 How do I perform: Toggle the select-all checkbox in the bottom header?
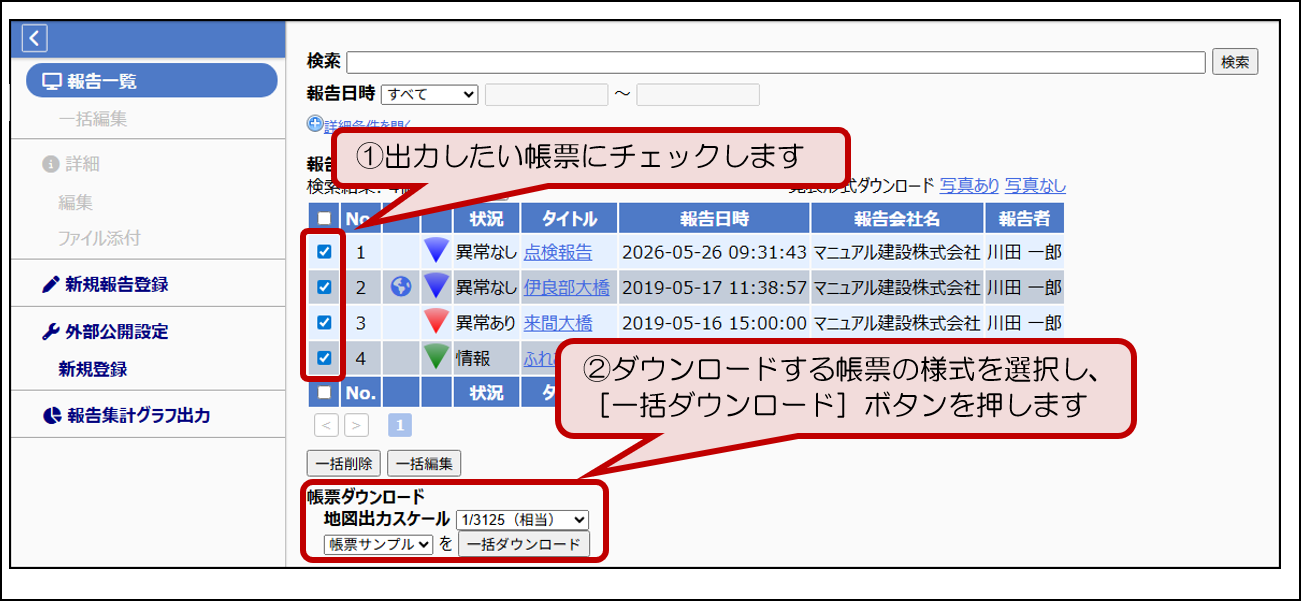[x=324, y=392]
